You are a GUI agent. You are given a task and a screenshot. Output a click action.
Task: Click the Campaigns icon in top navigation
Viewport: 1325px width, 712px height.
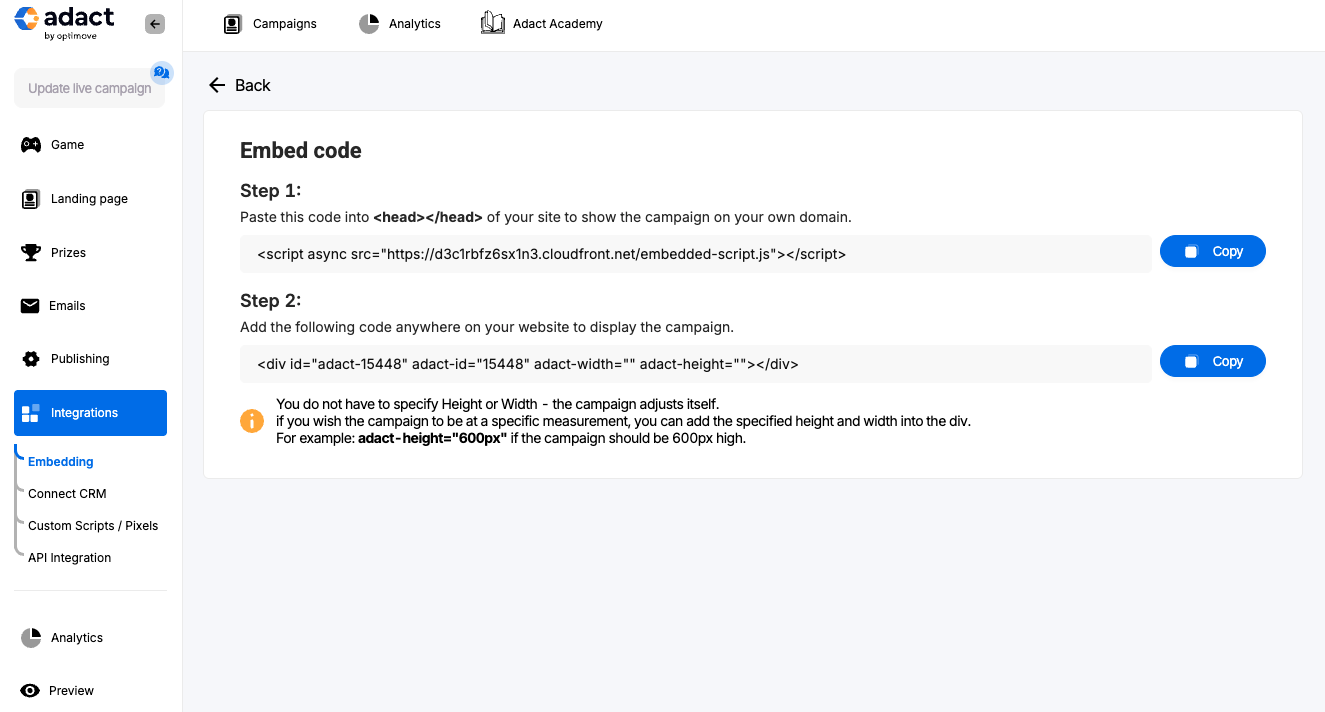(233, 24)
